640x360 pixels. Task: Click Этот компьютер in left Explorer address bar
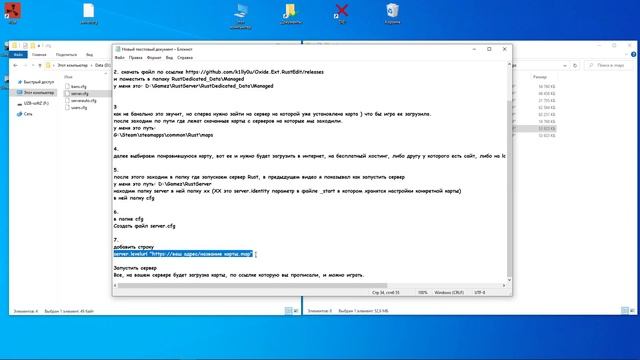coord(72,65)
